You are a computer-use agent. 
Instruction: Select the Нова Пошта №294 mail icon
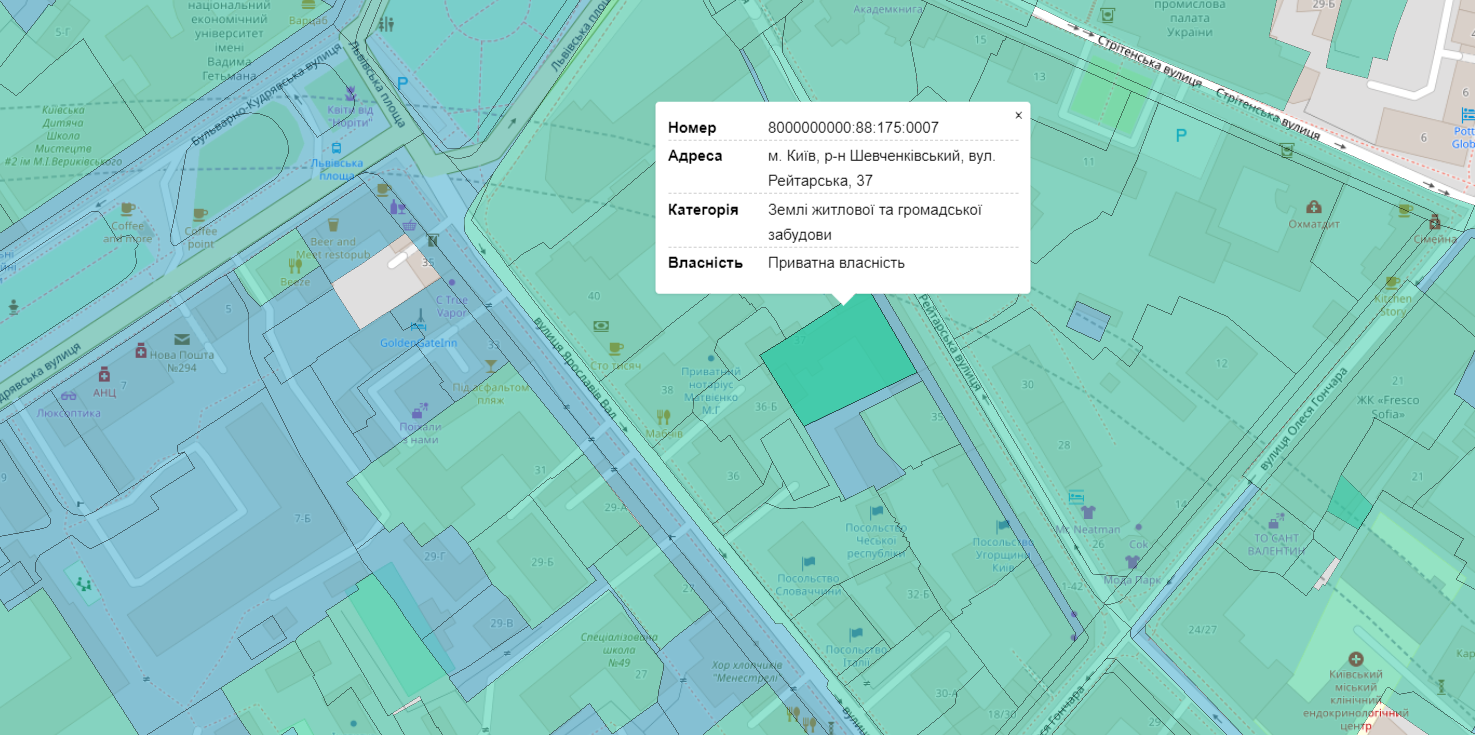click(181, 340)
